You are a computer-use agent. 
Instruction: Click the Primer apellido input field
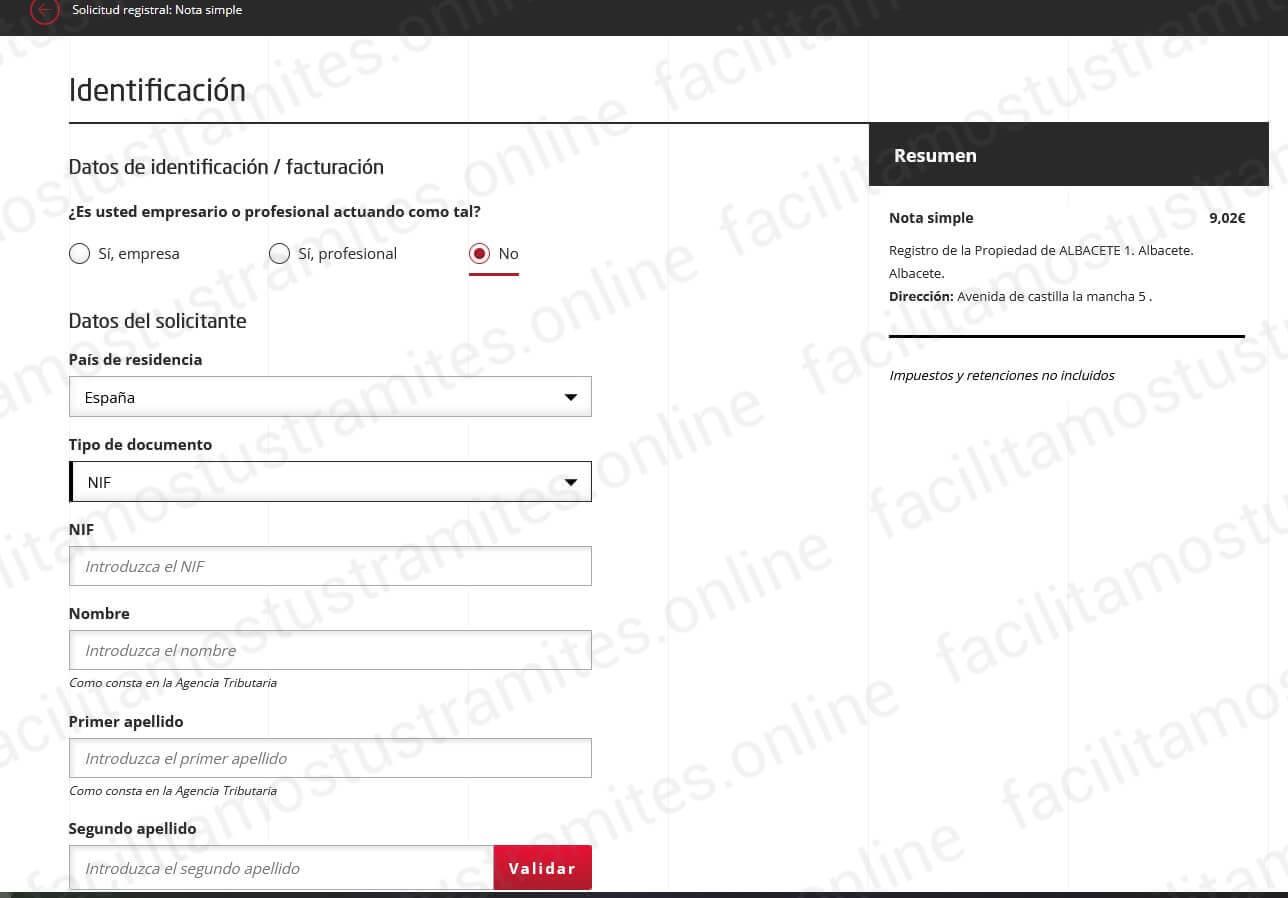330,758
